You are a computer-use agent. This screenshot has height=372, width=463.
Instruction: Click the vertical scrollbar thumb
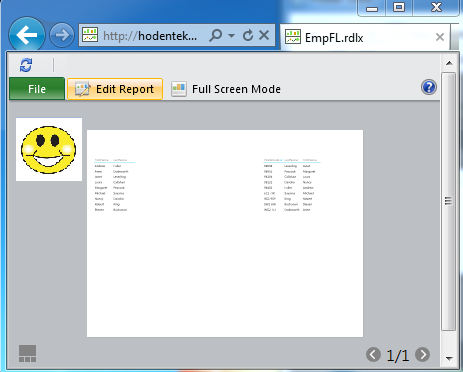click(449, 201)
